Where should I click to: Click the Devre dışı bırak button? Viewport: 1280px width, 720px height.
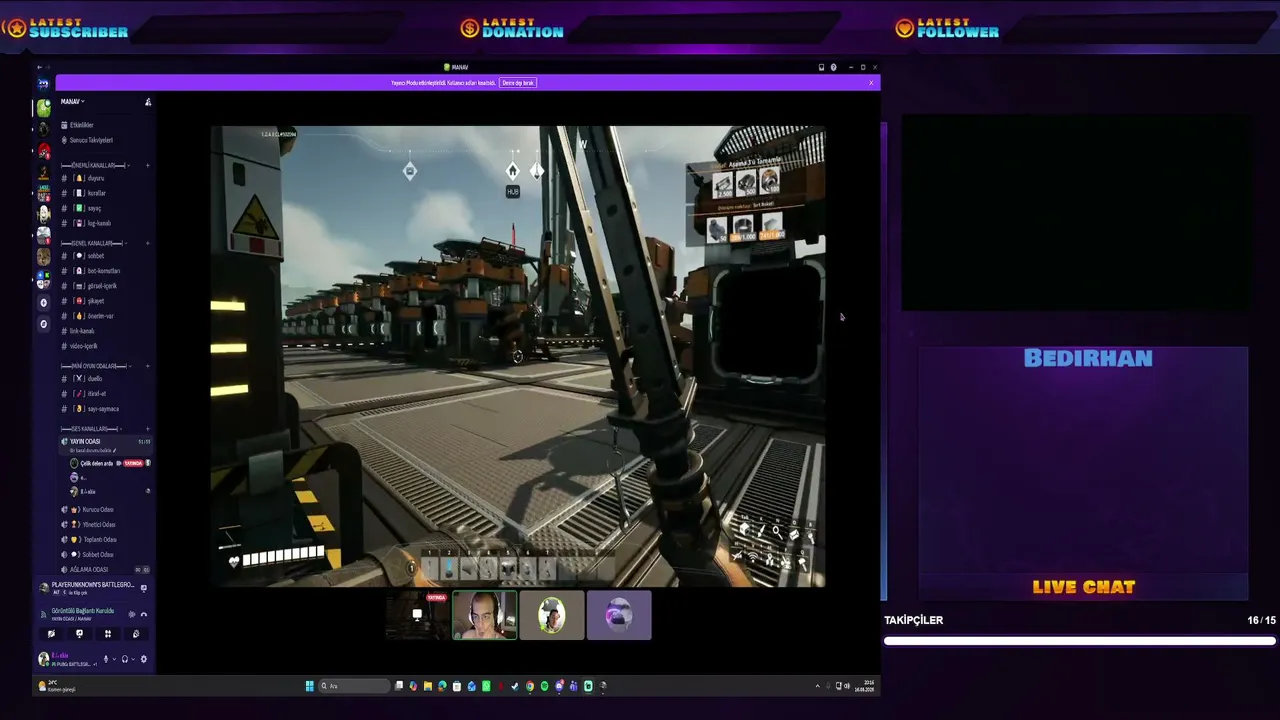coord(518,83)
